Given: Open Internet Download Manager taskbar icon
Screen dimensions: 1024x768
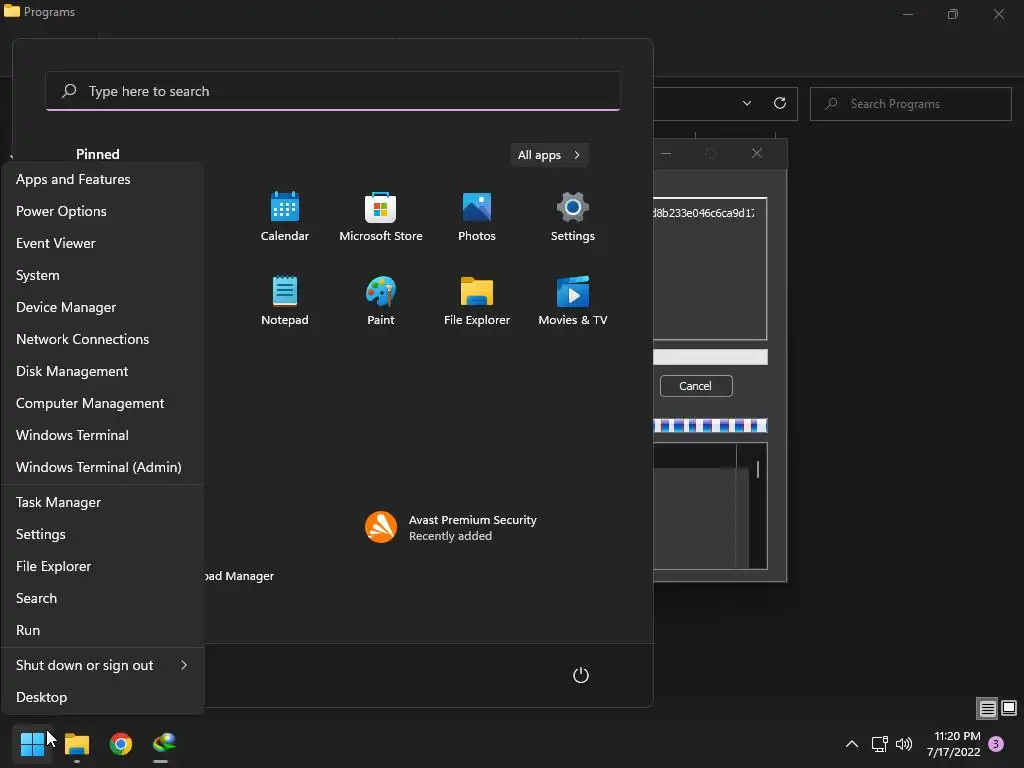Looking at the screenshot, I should pyautogui.click(x=164, y=744).
